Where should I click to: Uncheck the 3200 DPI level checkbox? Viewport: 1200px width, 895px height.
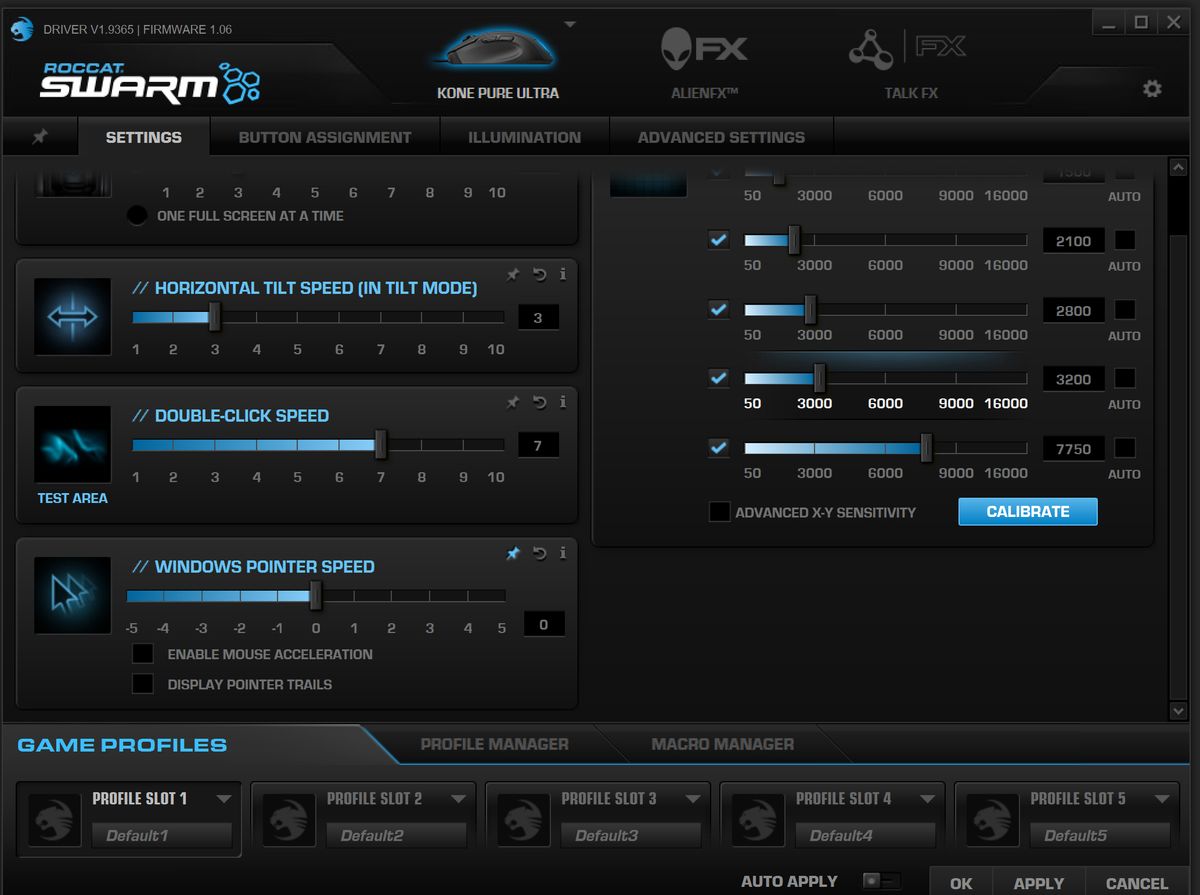pyautogui.click(x=718, y=378)
